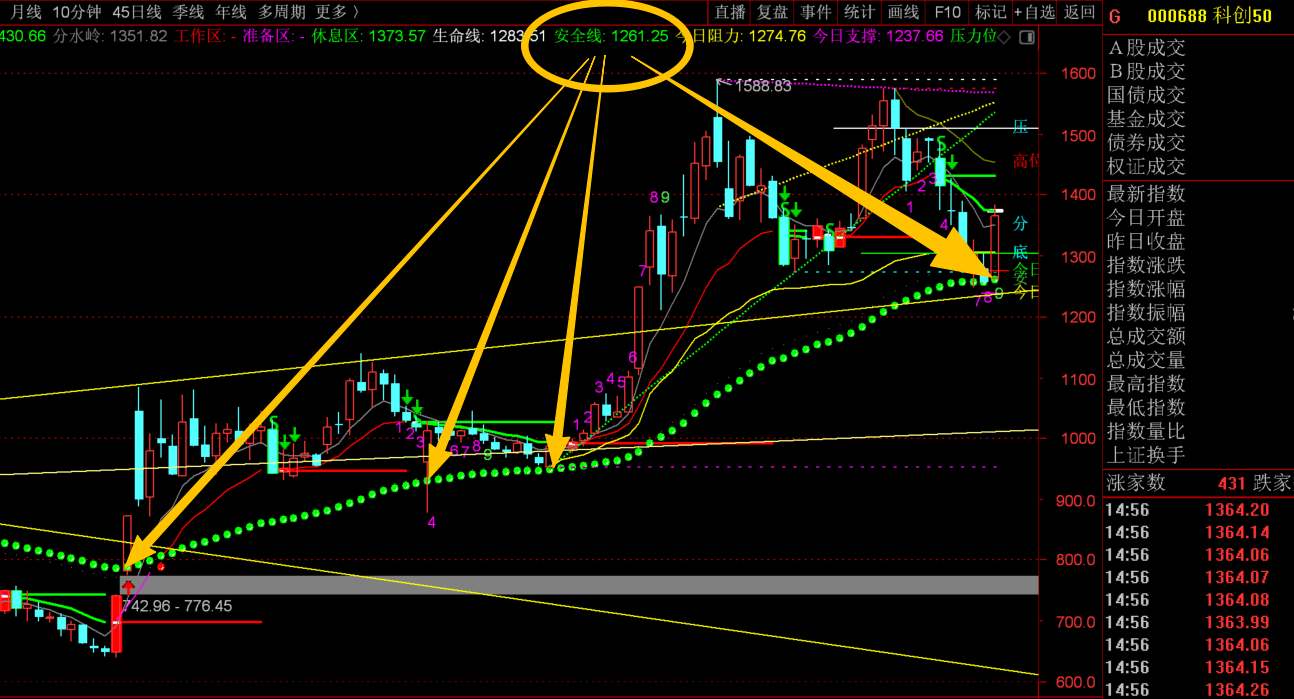Click the 今日开盘 row
Screen dimensions: 1294x699
(x=1146, y=218)
